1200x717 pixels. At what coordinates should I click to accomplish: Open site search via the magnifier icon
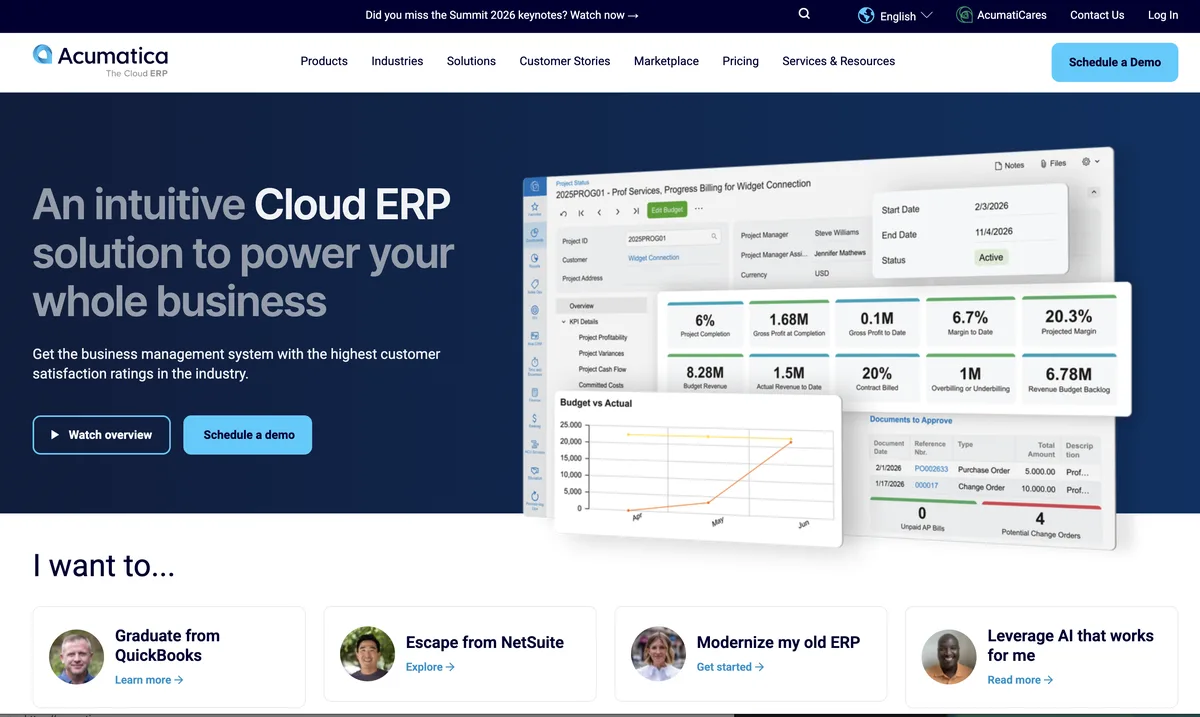pyautogui.click(x=805, y=14)
